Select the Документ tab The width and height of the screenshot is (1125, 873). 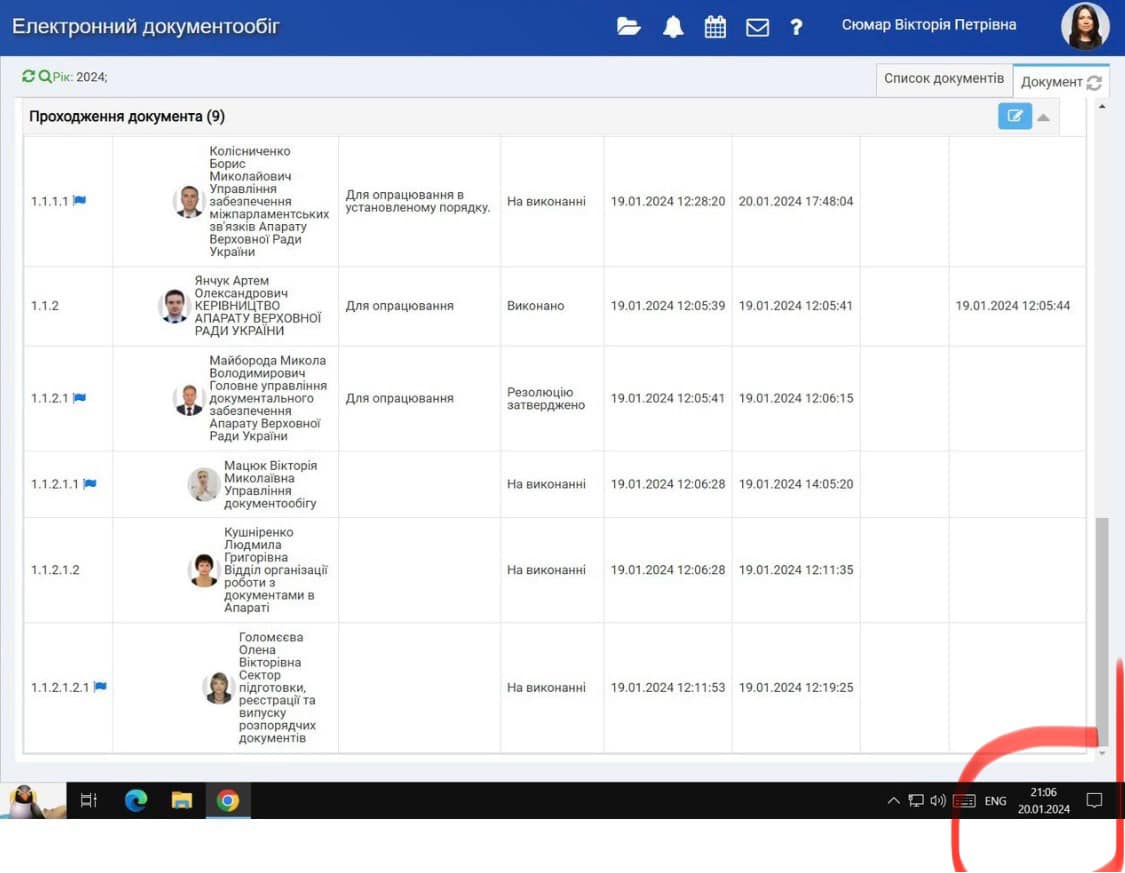(1051, 82)
